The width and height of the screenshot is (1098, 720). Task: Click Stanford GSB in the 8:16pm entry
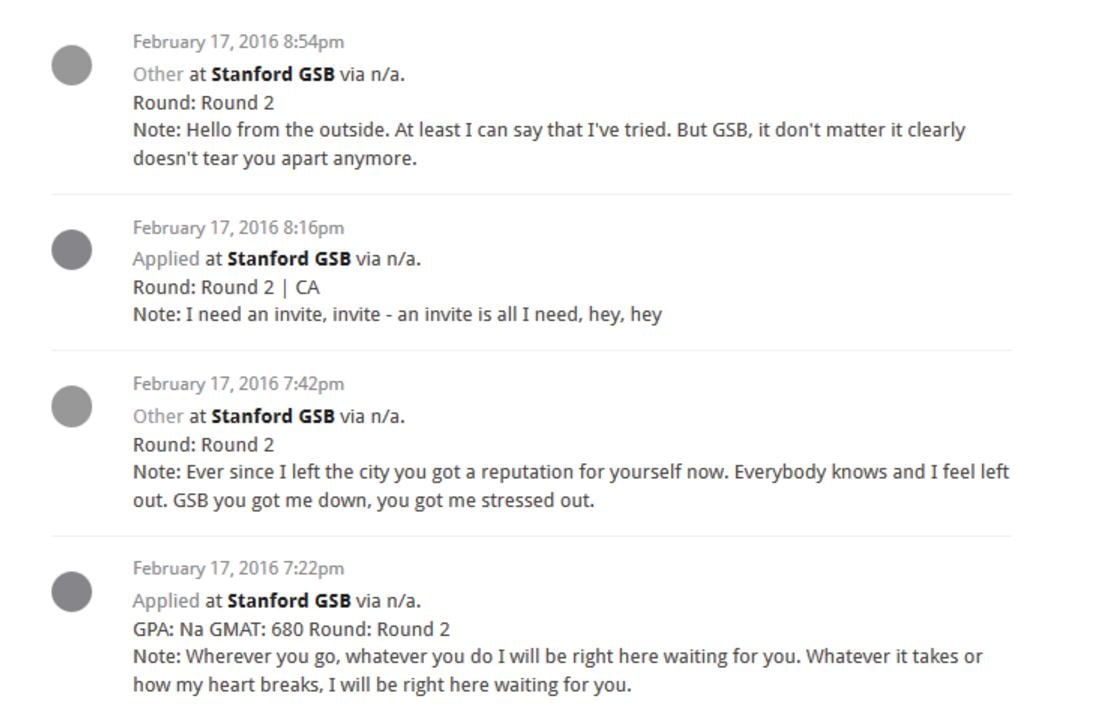pos(289,259)
